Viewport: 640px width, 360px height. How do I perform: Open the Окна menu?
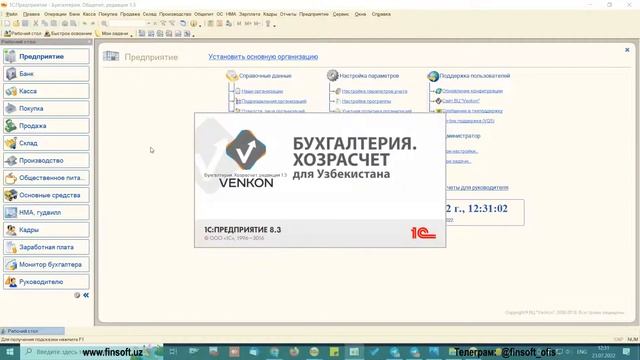[x=360, y=14]
